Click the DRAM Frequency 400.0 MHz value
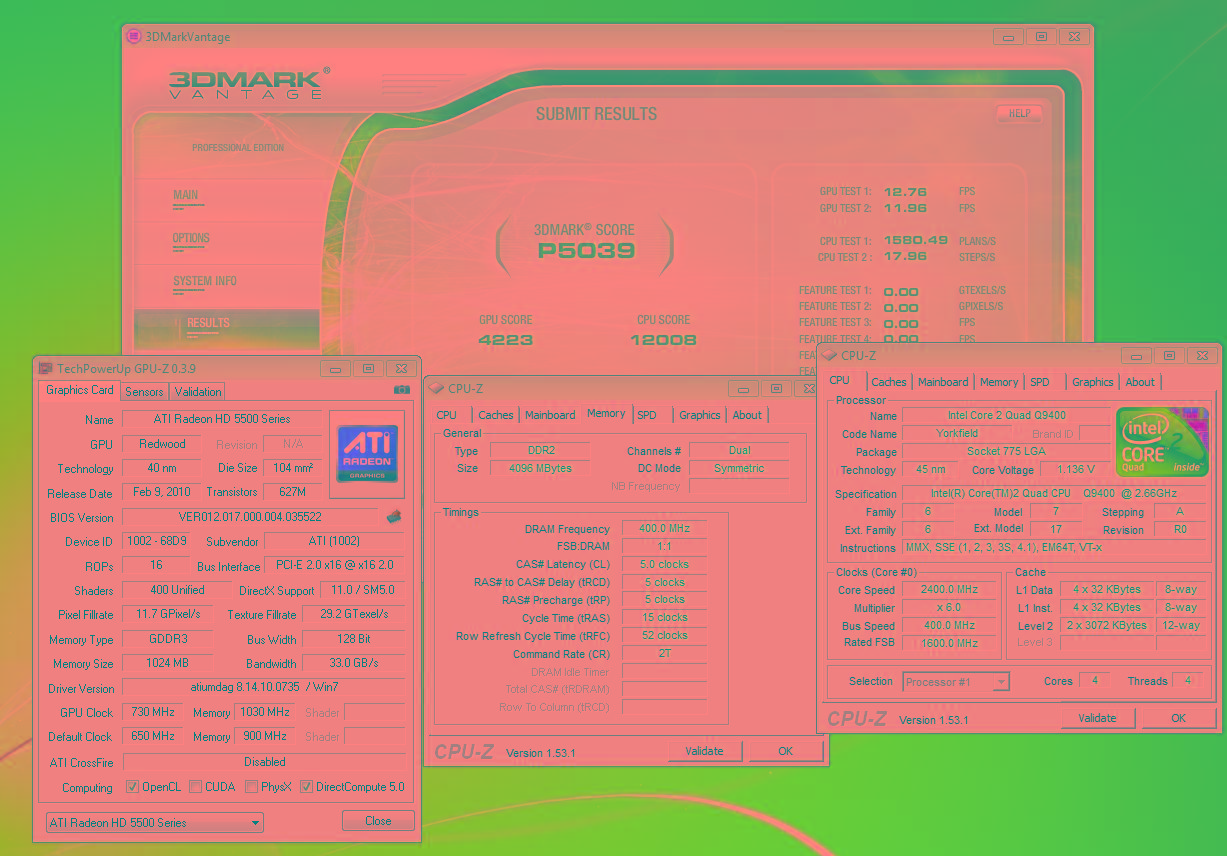 [x=664, y=529]
